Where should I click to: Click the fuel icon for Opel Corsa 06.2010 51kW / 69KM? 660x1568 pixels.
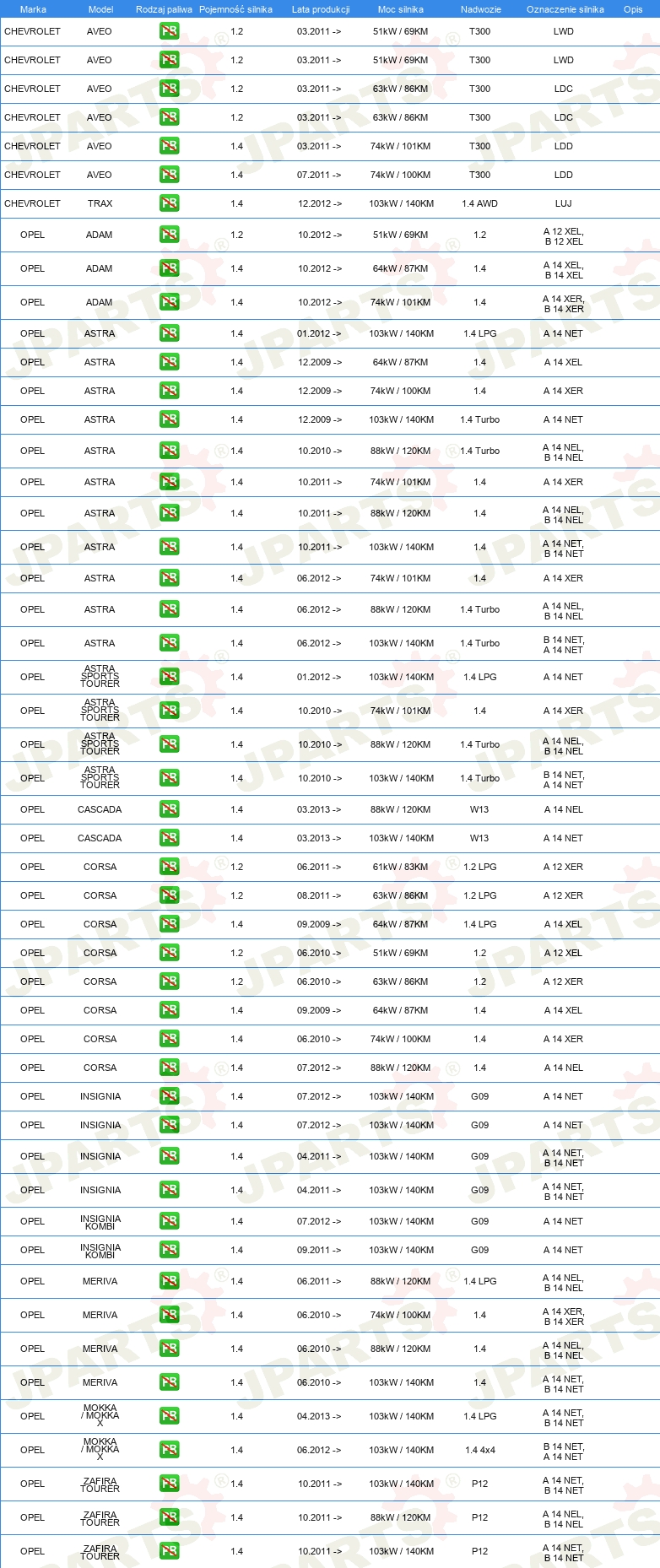(x=170, y=953)
